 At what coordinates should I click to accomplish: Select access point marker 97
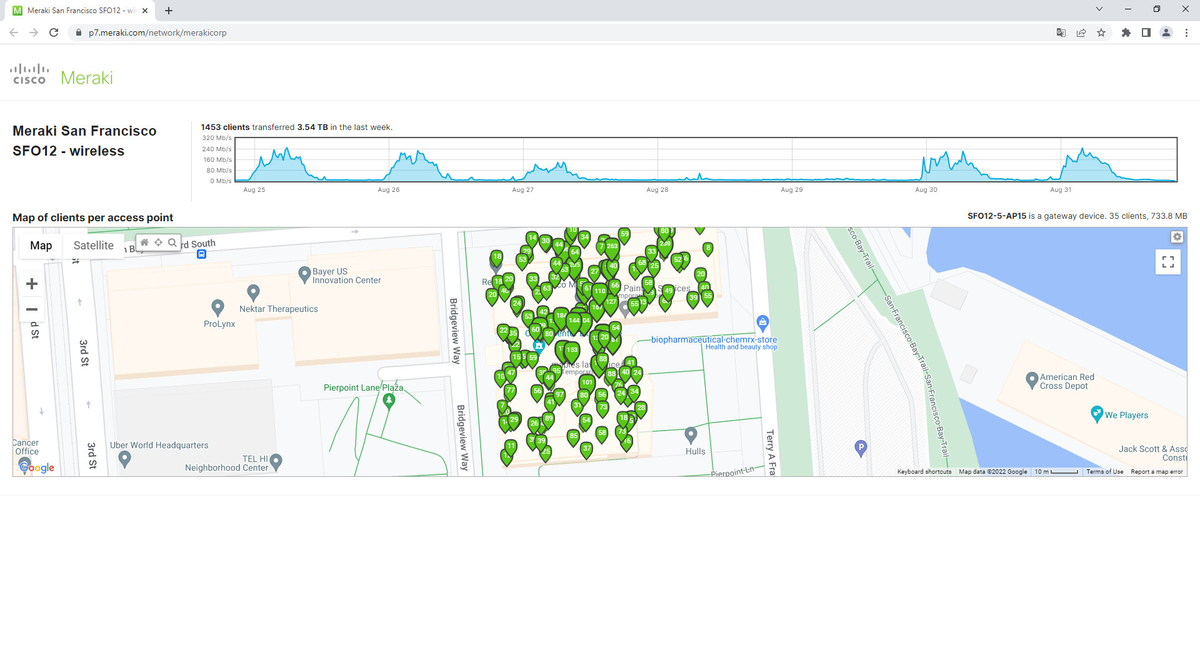coord(559,396)
